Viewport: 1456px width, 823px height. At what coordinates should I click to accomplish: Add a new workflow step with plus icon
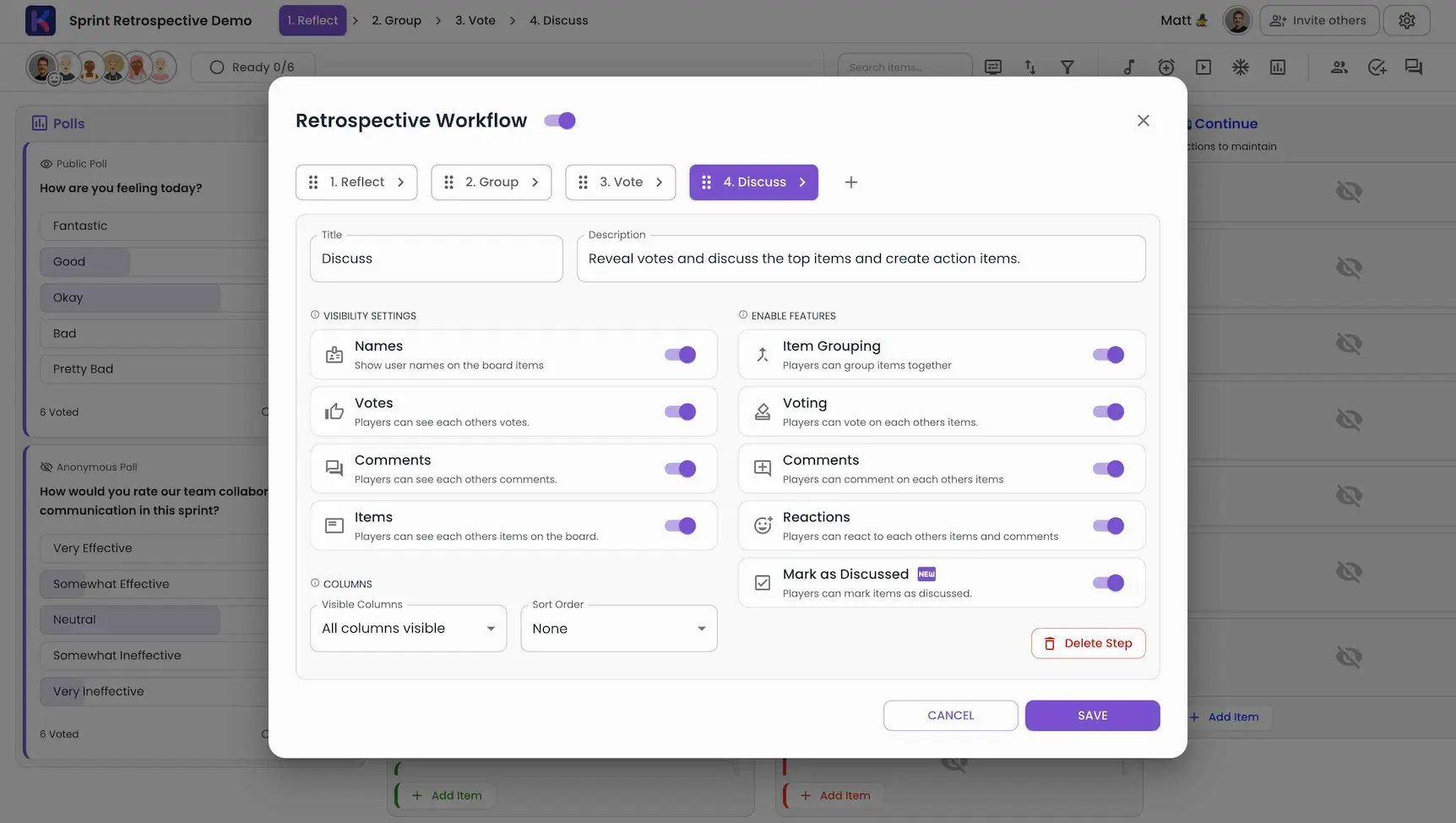[x=851, y=183]
